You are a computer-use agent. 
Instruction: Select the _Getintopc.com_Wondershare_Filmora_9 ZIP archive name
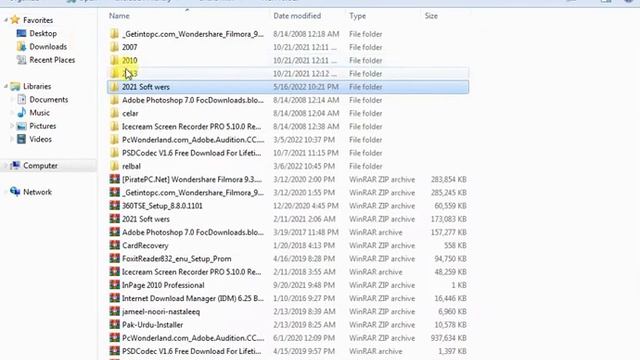click(193, 192)
